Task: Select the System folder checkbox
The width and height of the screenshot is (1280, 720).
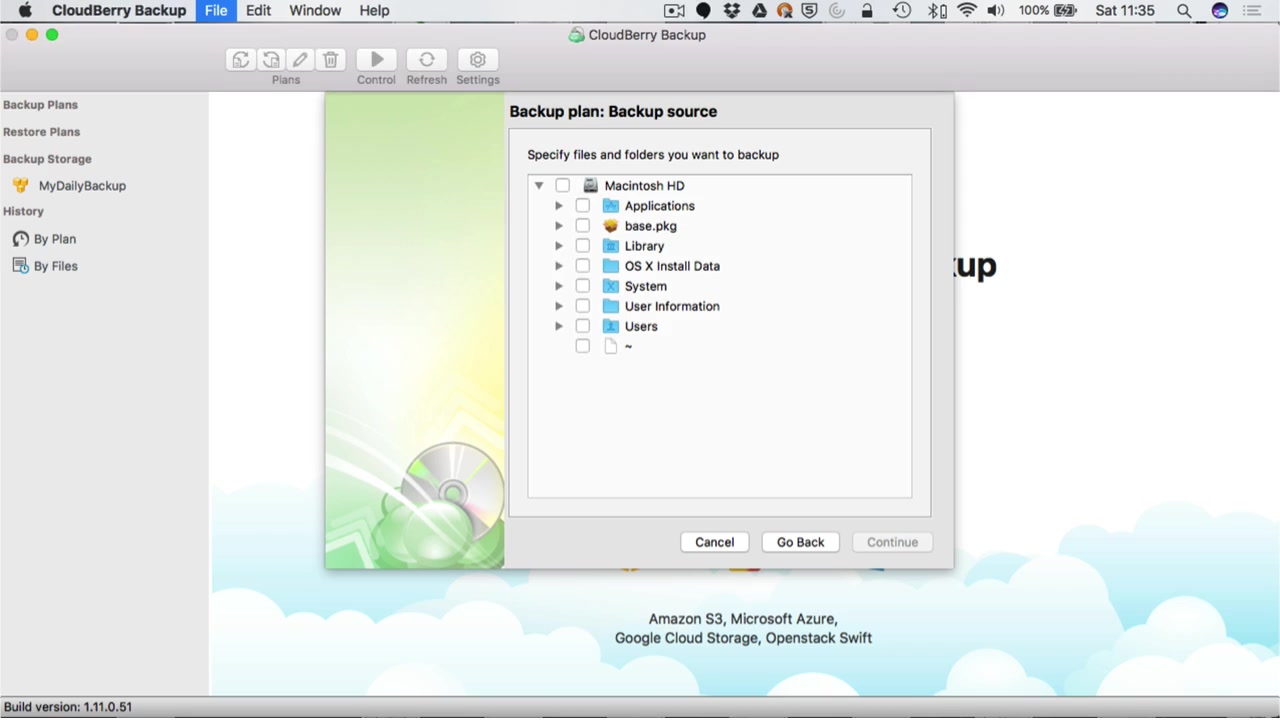Action: click(x=583, y=286)
